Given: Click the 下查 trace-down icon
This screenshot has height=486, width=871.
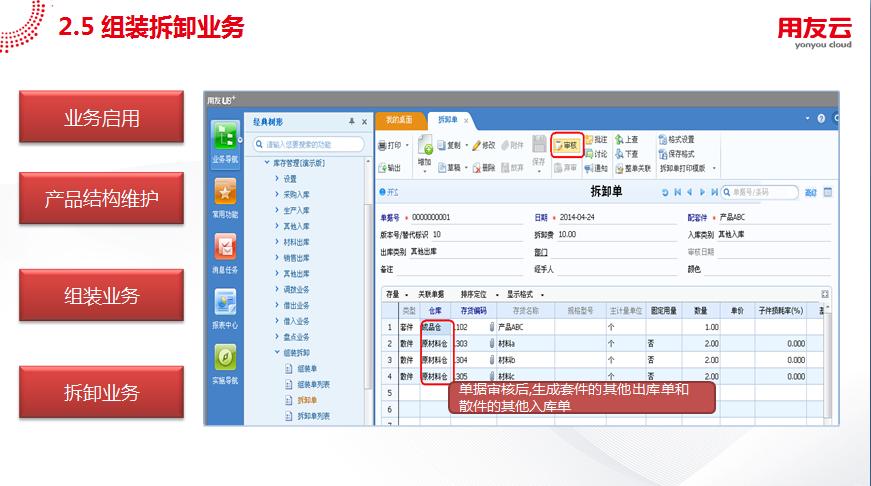Looking at the screenshot, I should click(x=619, y=154).
